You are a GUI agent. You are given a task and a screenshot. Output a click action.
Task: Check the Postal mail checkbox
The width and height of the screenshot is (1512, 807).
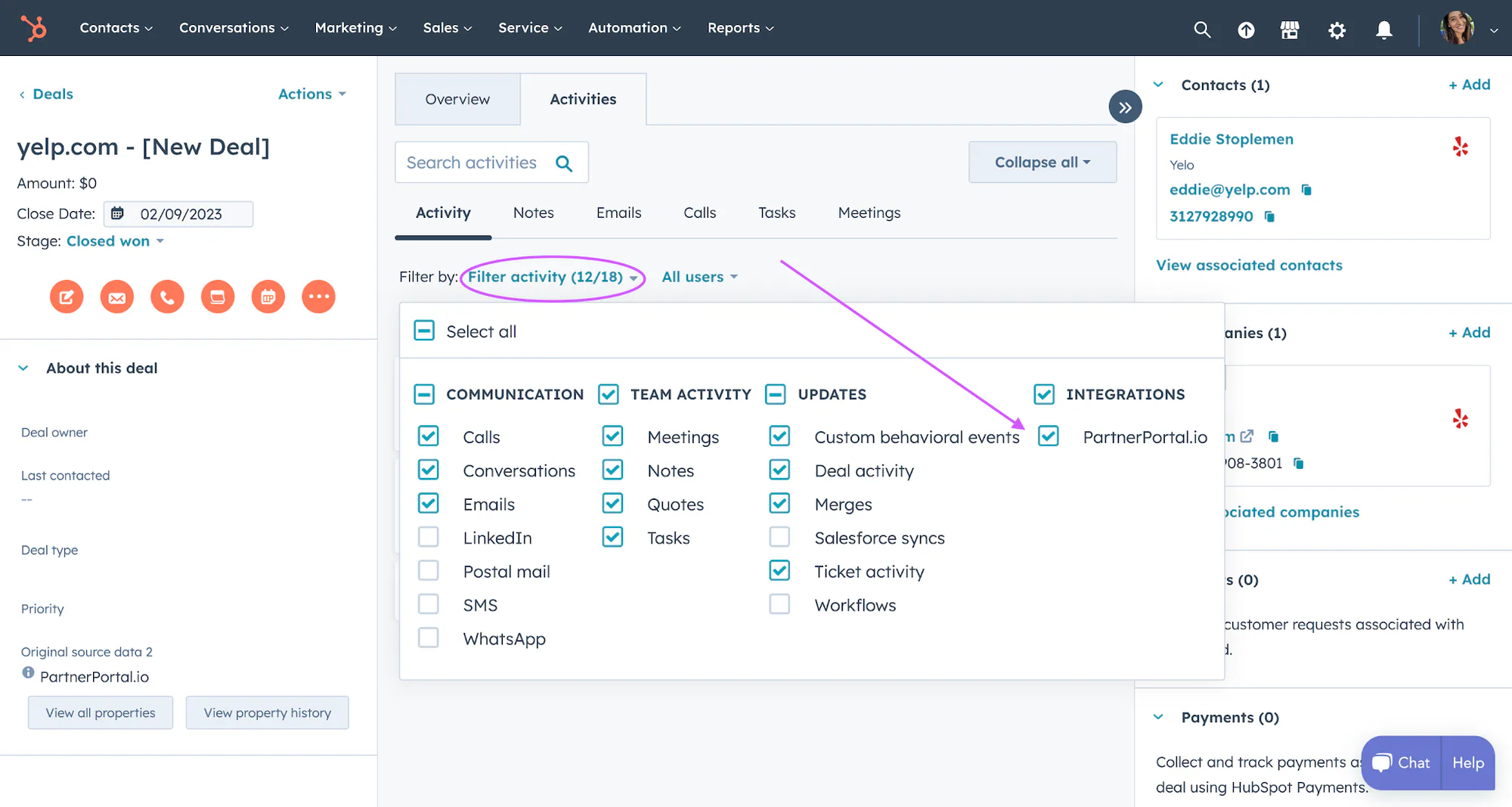429,570
